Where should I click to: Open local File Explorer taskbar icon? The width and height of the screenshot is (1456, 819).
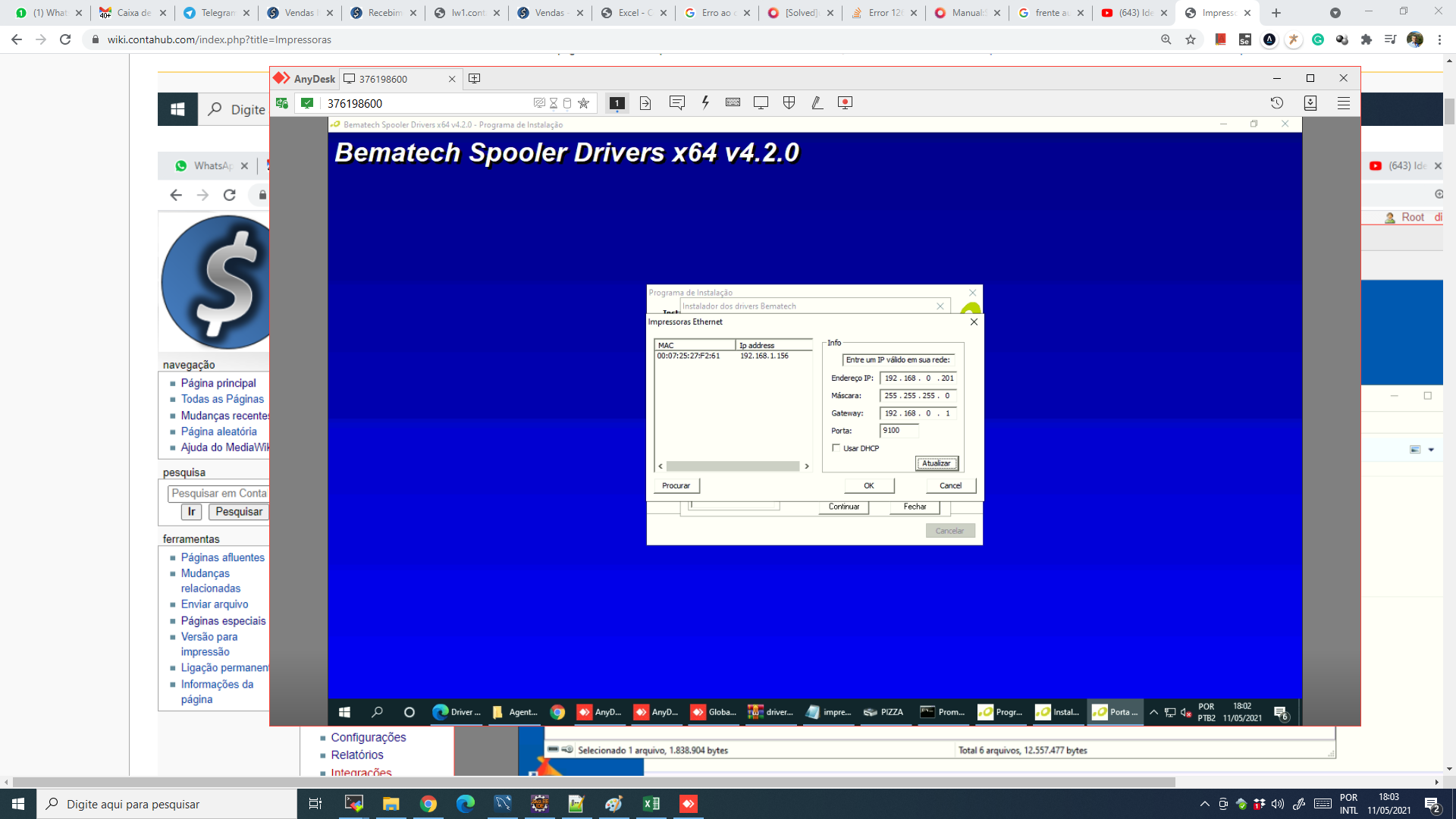[391, 804]
